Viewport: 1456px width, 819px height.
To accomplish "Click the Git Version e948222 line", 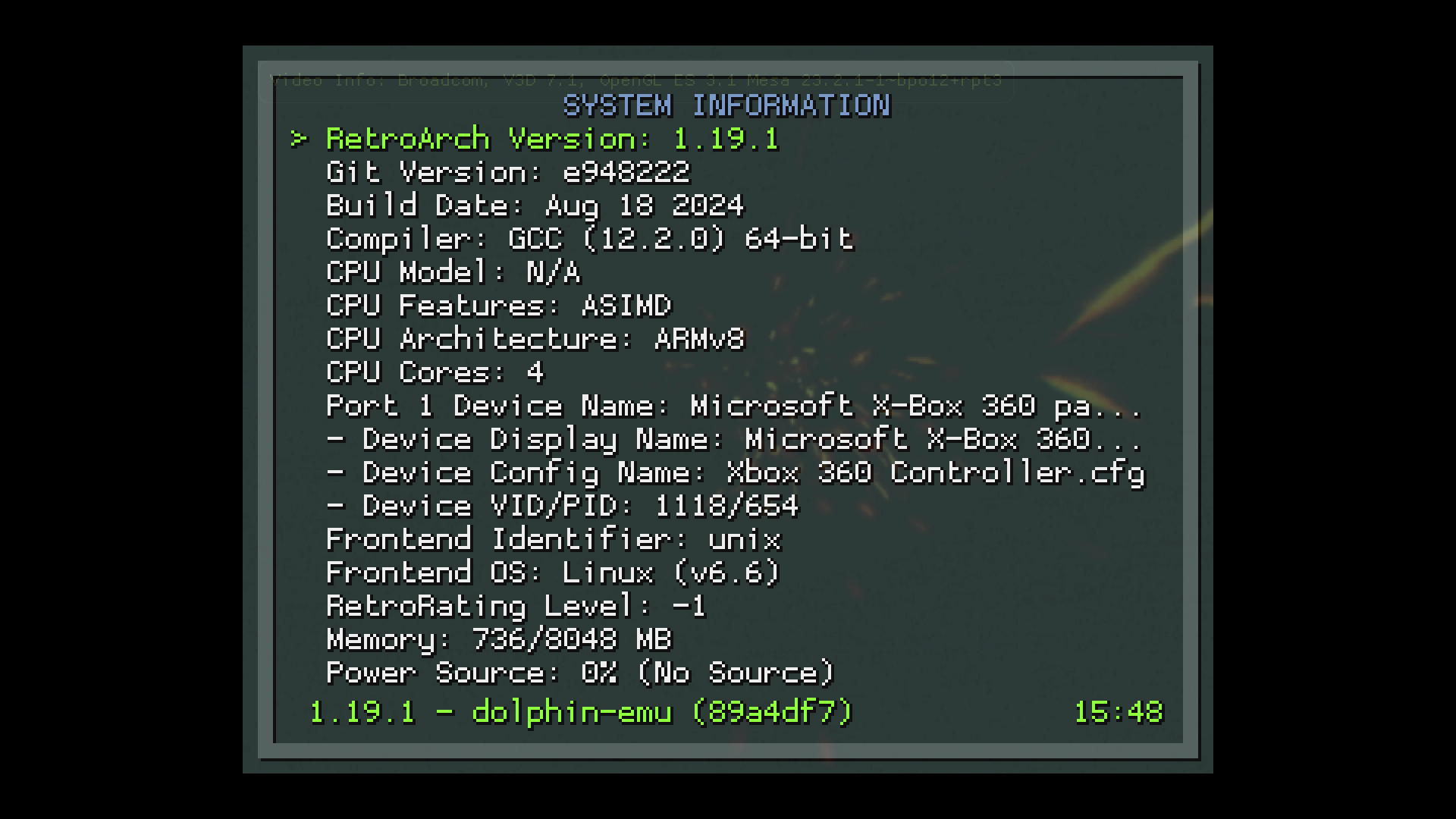I will coord(508,173).
